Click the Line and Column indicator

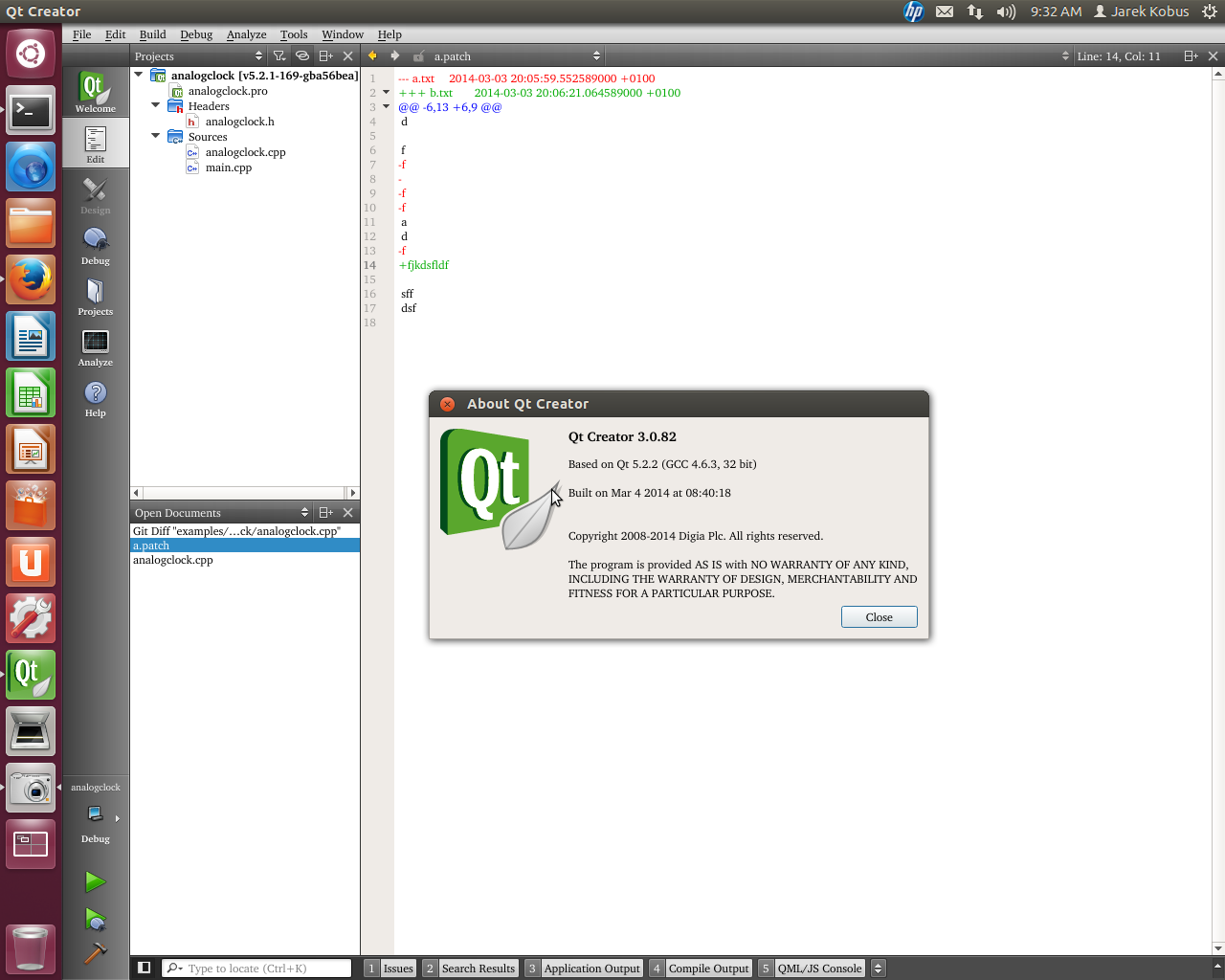click(x=1119, y=56)
